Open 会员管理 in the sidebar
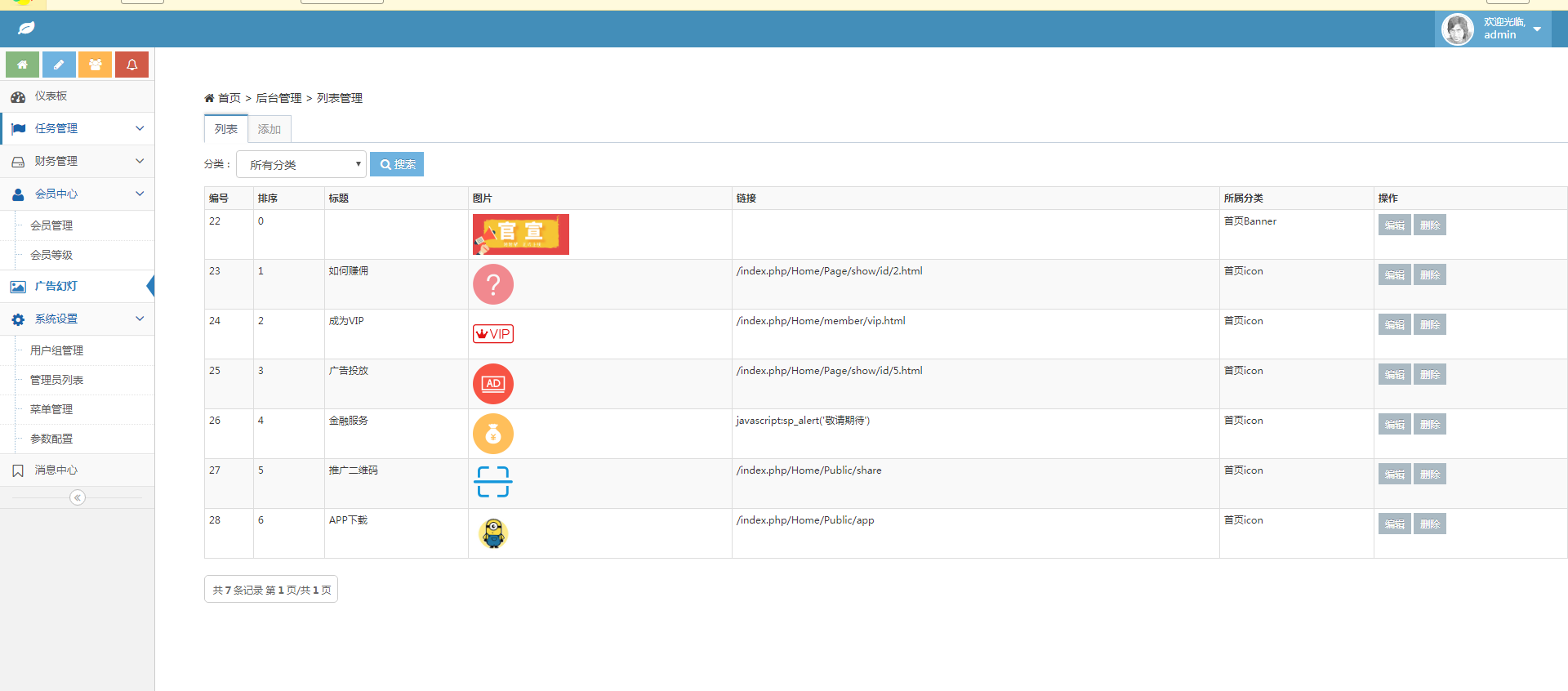Image resolution: width=1568 pixels, height=691 pixels. click(51, 225)
